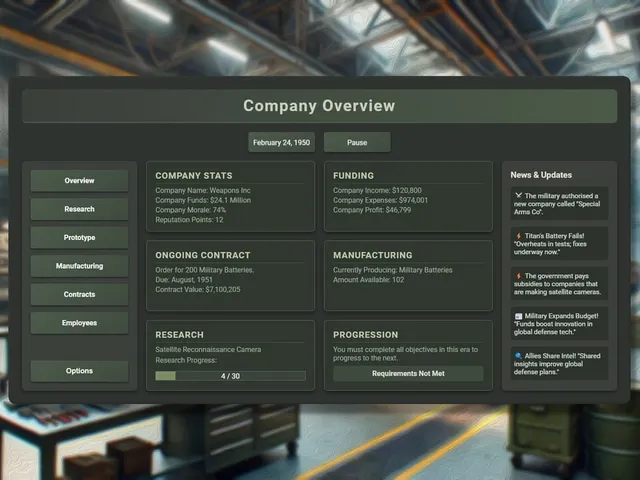Viewport: 640px width, 480px height.
Task: Open the Overview tab in sidebar
Action: [x=79, y=181]
